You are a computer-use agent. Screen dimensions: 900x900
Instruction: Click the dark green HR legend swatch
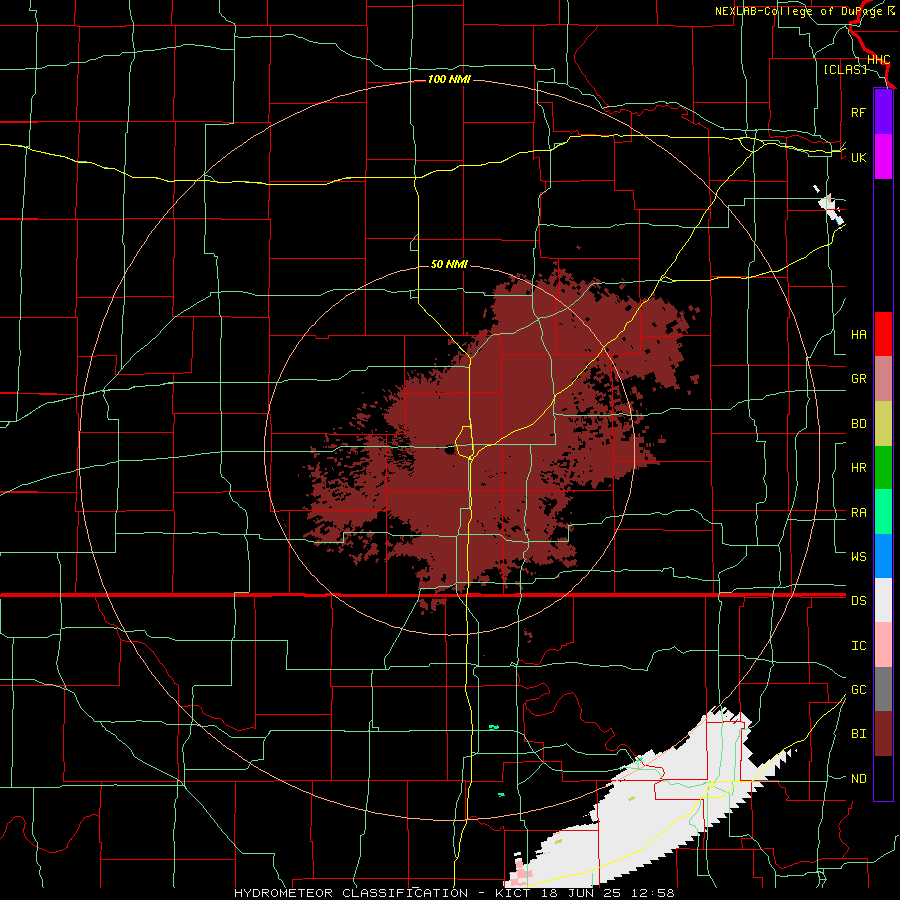pos(883,468)
